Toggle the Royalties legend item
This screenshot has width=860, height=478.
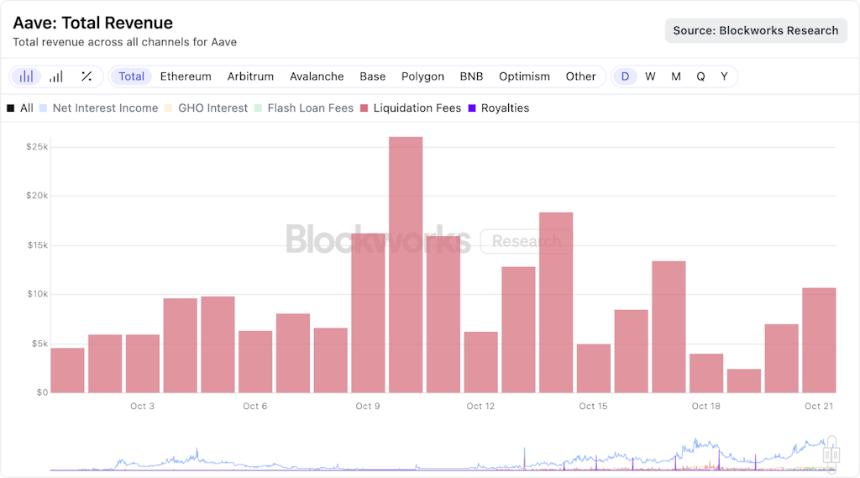pyautogui.click(x=499, y=108)
